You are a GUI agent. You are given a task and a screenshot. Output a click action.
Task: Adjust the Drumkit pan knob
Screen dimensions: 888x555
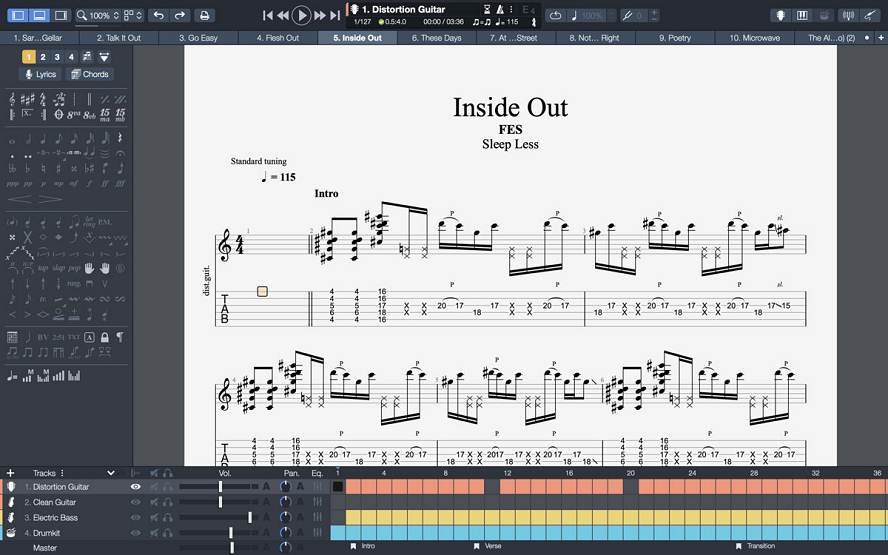pos(286,532)
